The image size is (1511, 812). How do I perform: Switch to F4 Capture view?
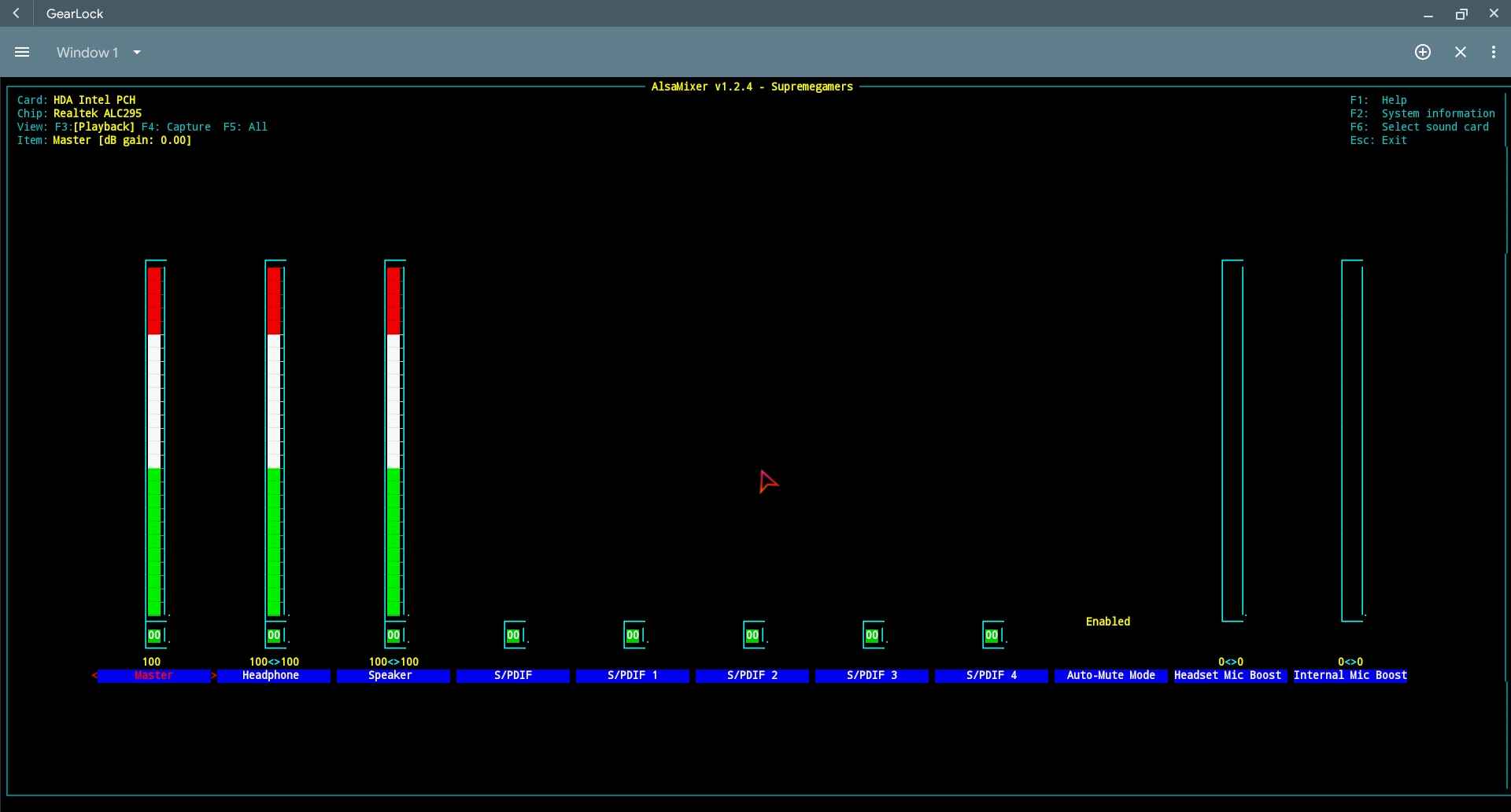tap(176, 127)
